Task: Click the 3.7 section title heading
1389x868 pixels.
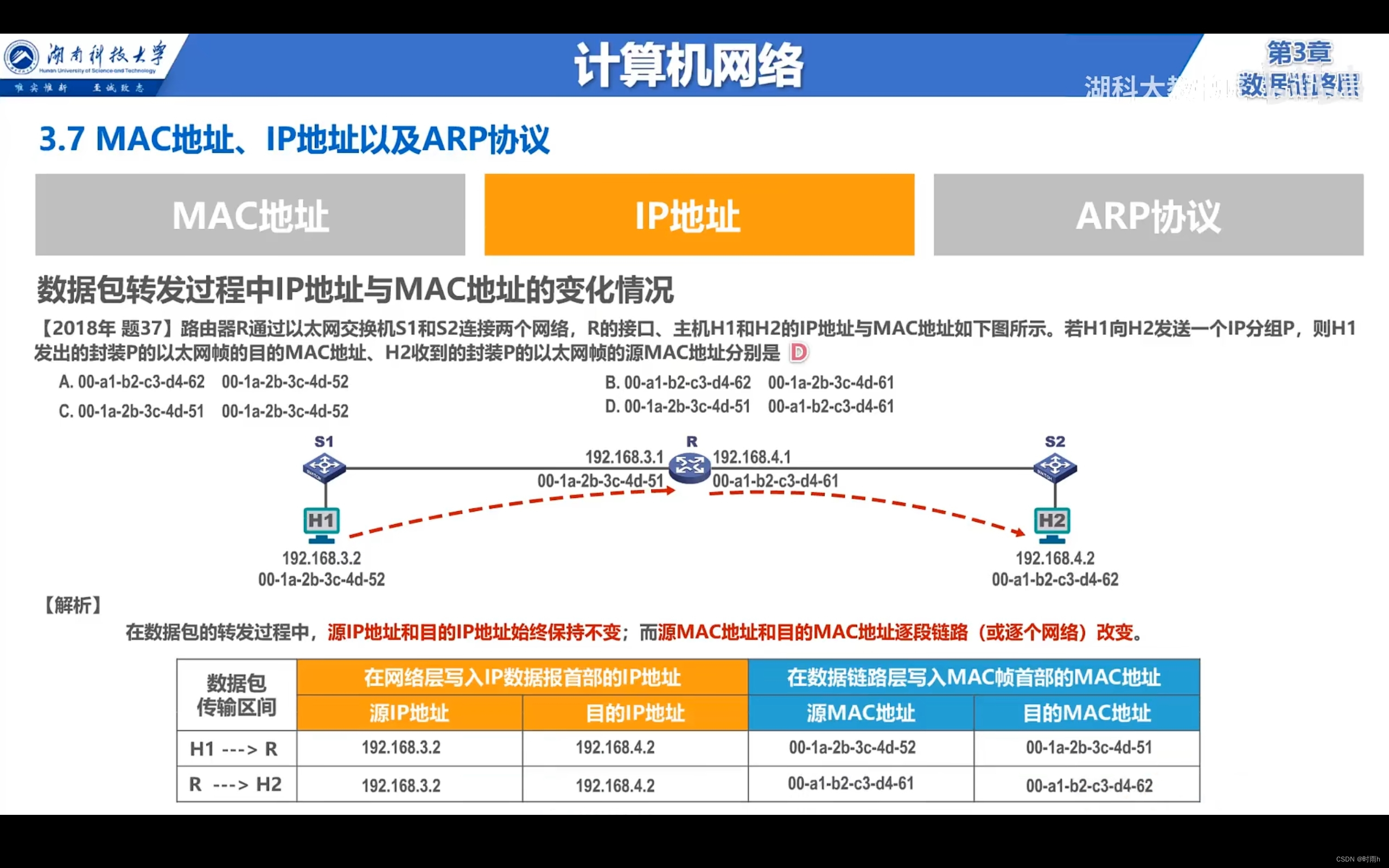Action: (295, 139)
